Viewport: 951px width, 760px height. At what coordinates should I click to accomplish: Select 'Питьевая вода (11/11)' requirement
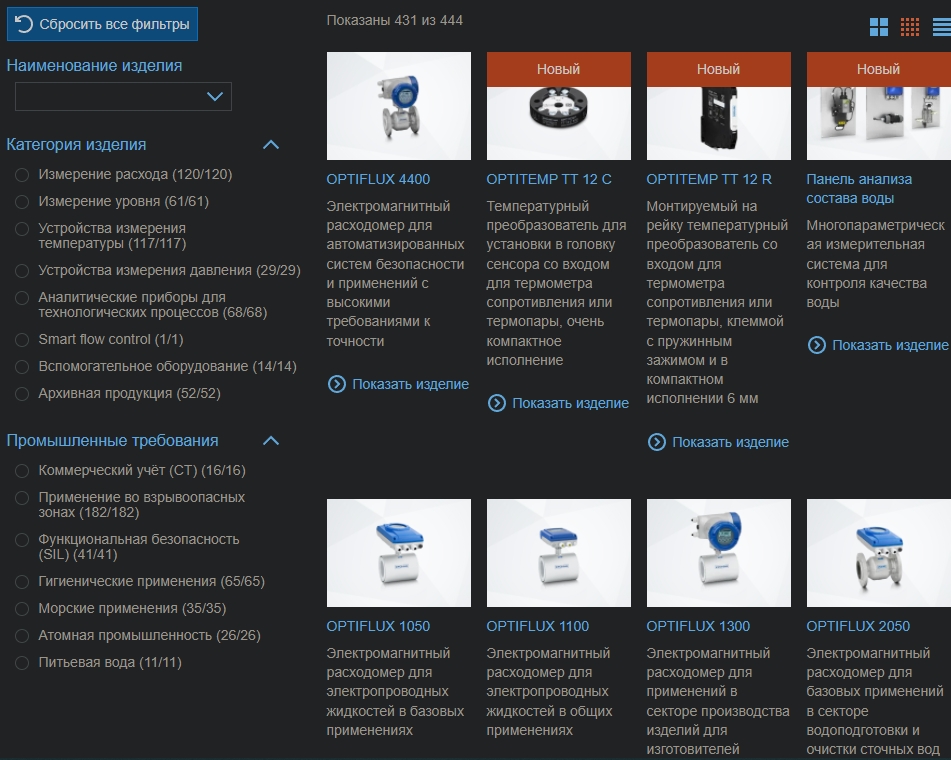coord(22,662)
